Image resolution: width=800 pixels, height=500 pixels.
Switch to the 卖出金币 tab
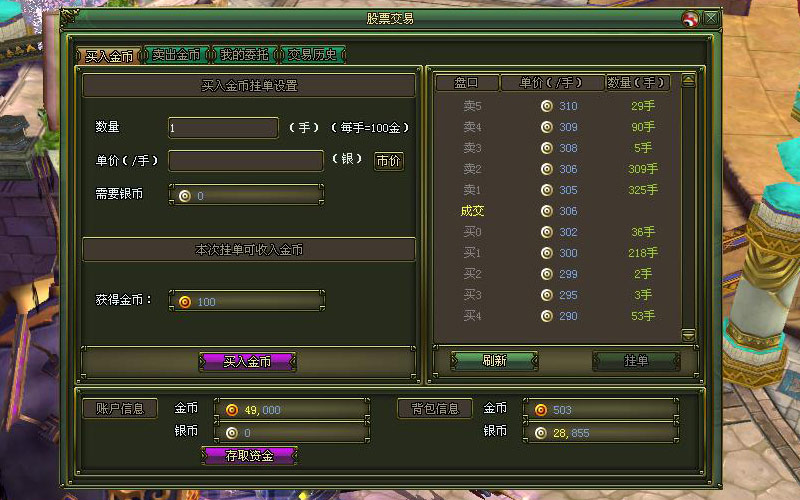(x=176, y=55)
